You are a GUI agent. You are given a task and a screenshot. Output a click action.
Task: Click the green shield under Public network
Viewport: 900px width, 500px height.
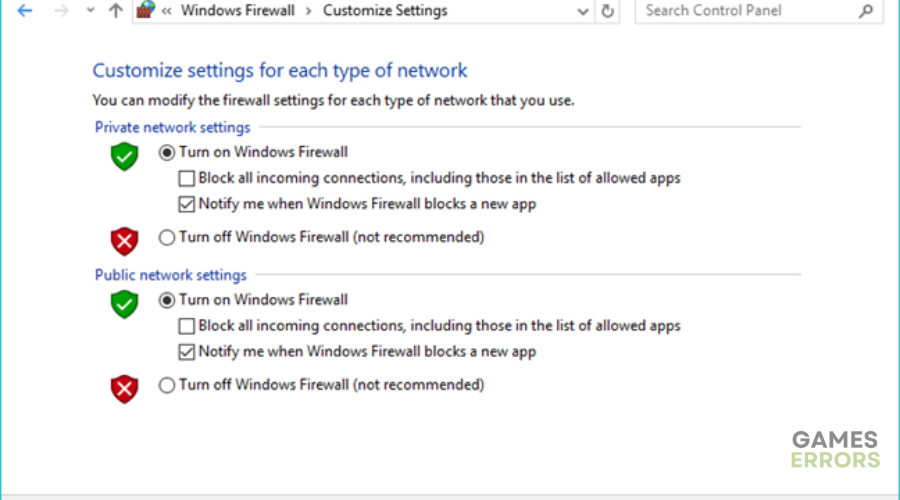click(x=125, y=304)
